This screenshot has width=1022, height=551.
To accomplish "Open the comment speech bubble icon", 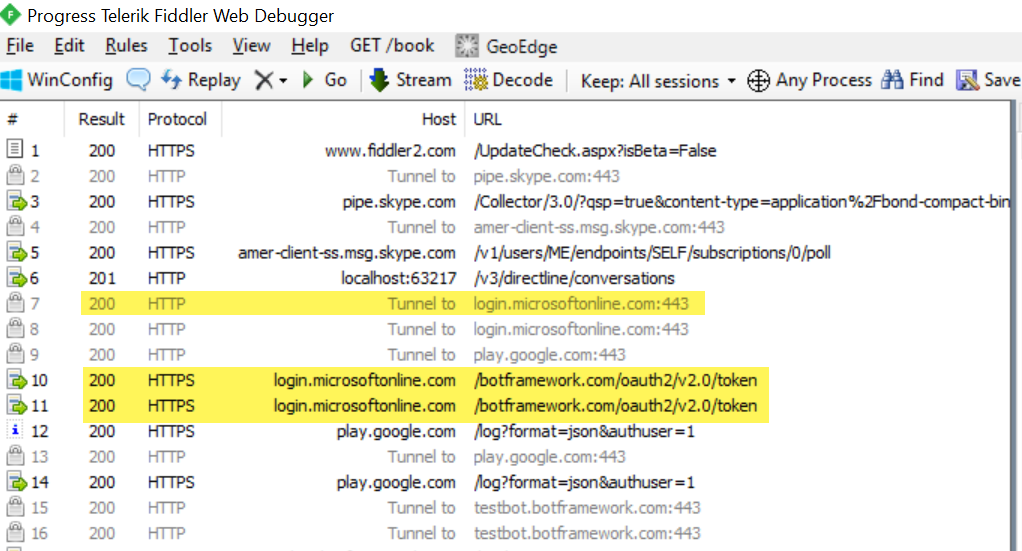I will pos(138,80).
